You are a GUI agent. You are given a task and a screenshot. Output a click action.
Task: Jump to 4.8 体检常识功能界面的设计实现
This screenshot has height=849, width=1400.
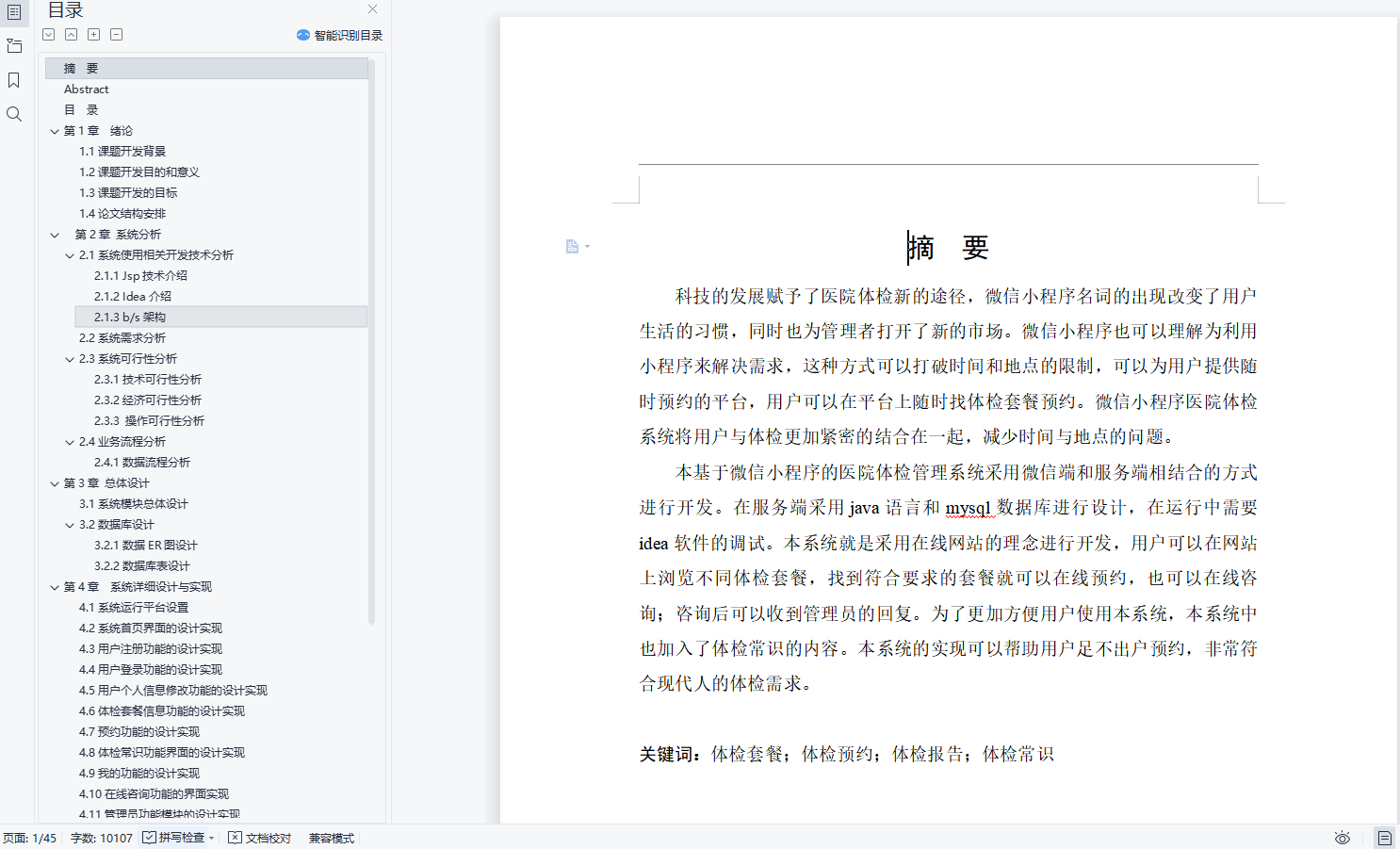tap(162, 753)
